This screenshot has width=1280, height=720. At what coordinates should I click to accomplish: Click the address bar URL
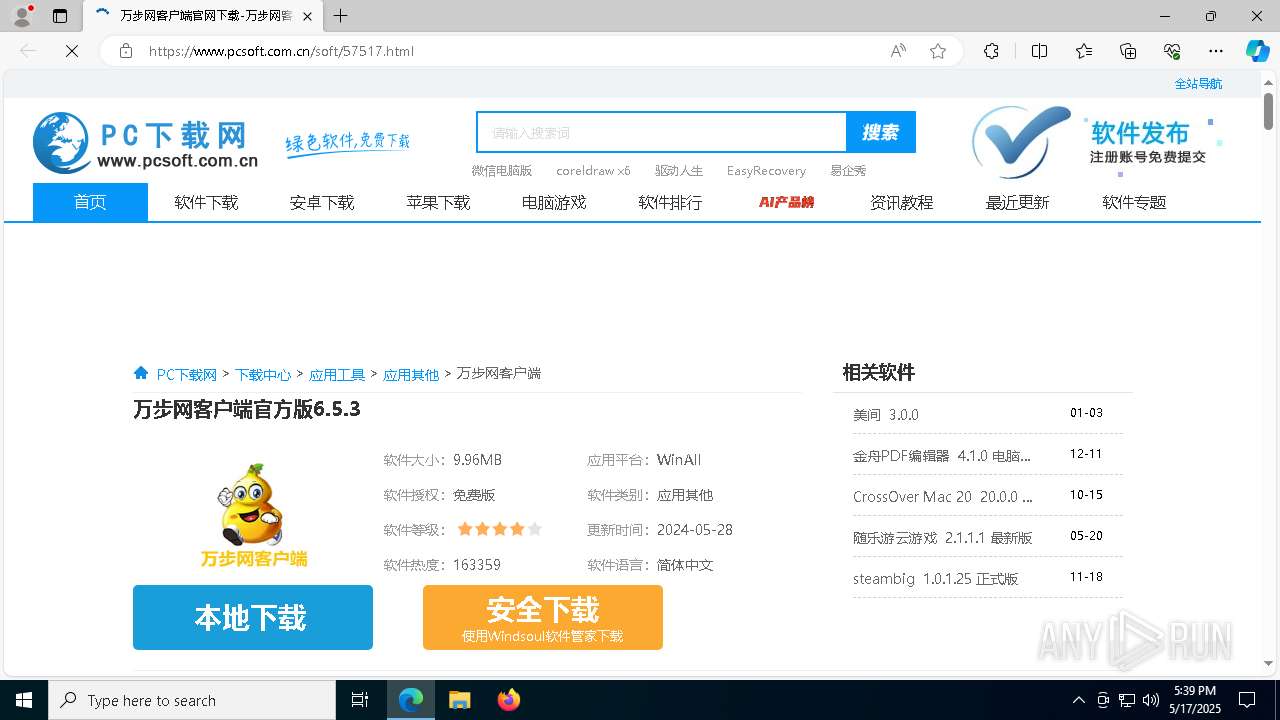281,51
